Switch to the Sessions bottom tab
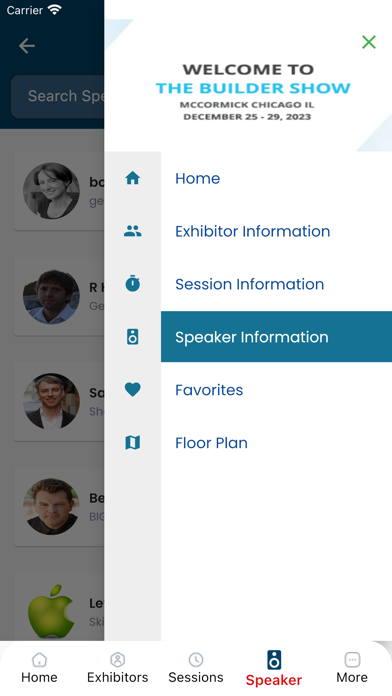The width and height of the screenshot is (392, 696). (196, 668)
